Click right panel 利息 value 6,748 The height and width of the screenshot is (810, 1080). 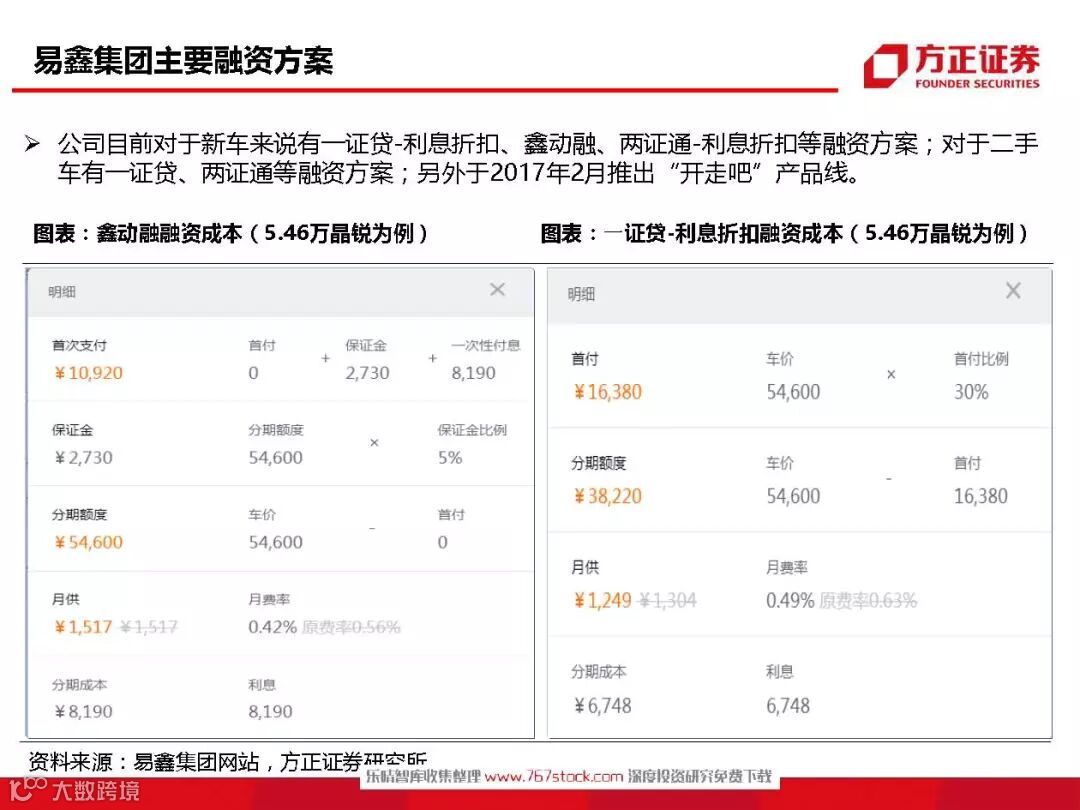click(788, 706)
